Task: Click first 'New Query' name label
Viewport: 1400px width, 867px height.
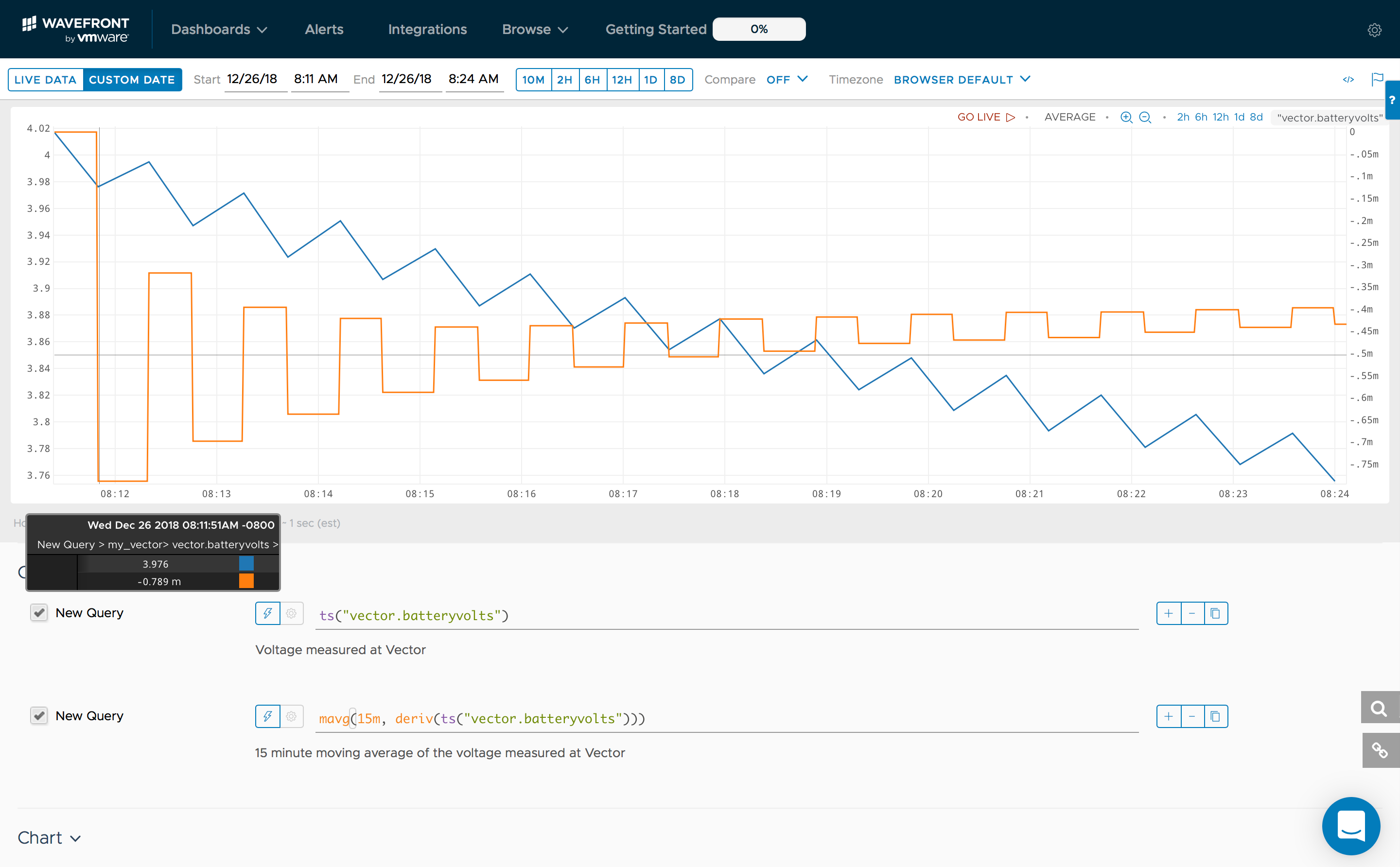Action: coord(89,613)
